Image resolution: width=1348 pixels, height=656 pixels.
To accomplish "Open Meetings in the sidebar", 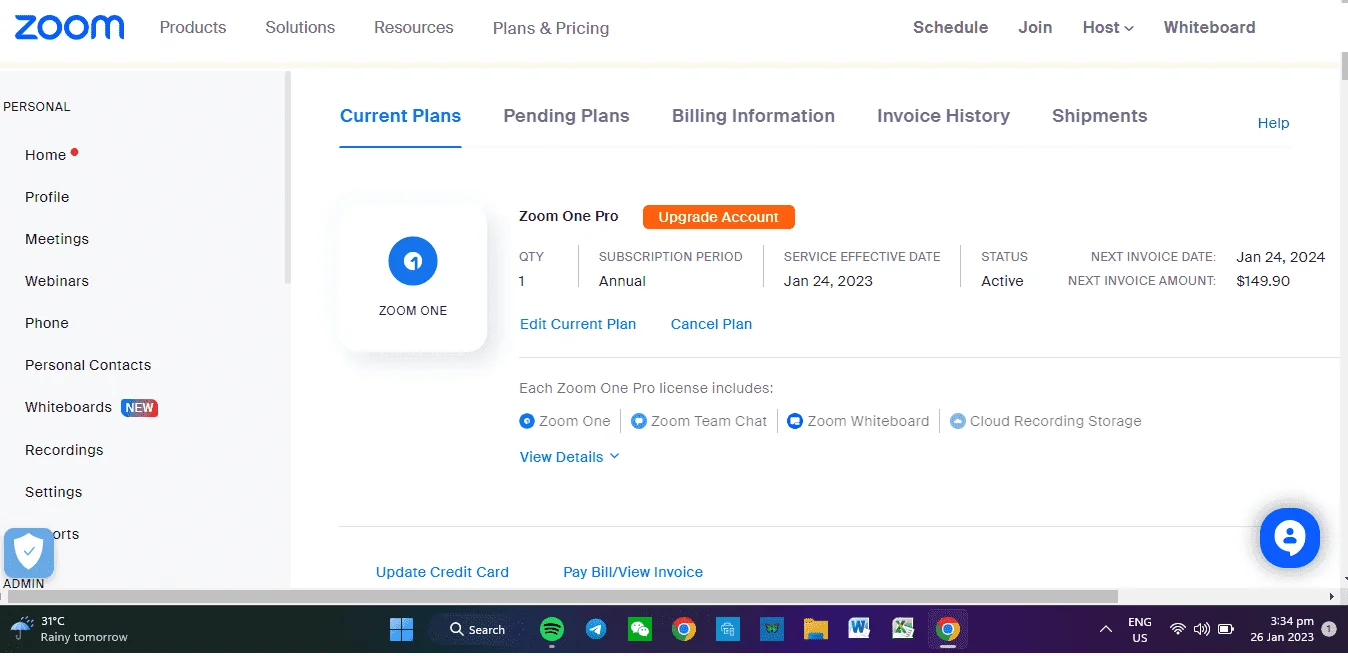I will point(57,239).
